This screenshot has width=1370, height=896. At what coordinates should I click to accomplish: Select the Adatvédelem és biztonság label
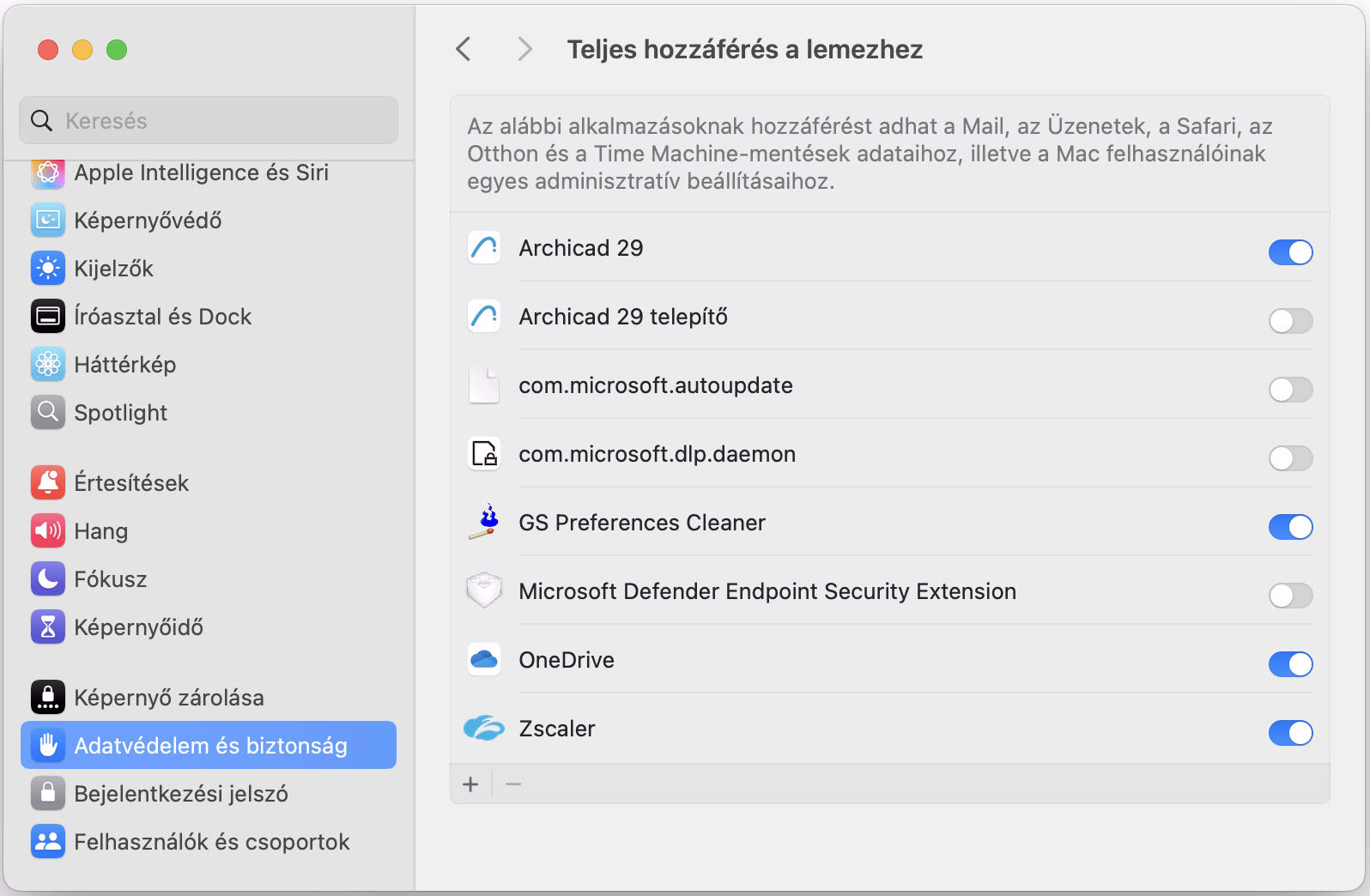point(211,746)
